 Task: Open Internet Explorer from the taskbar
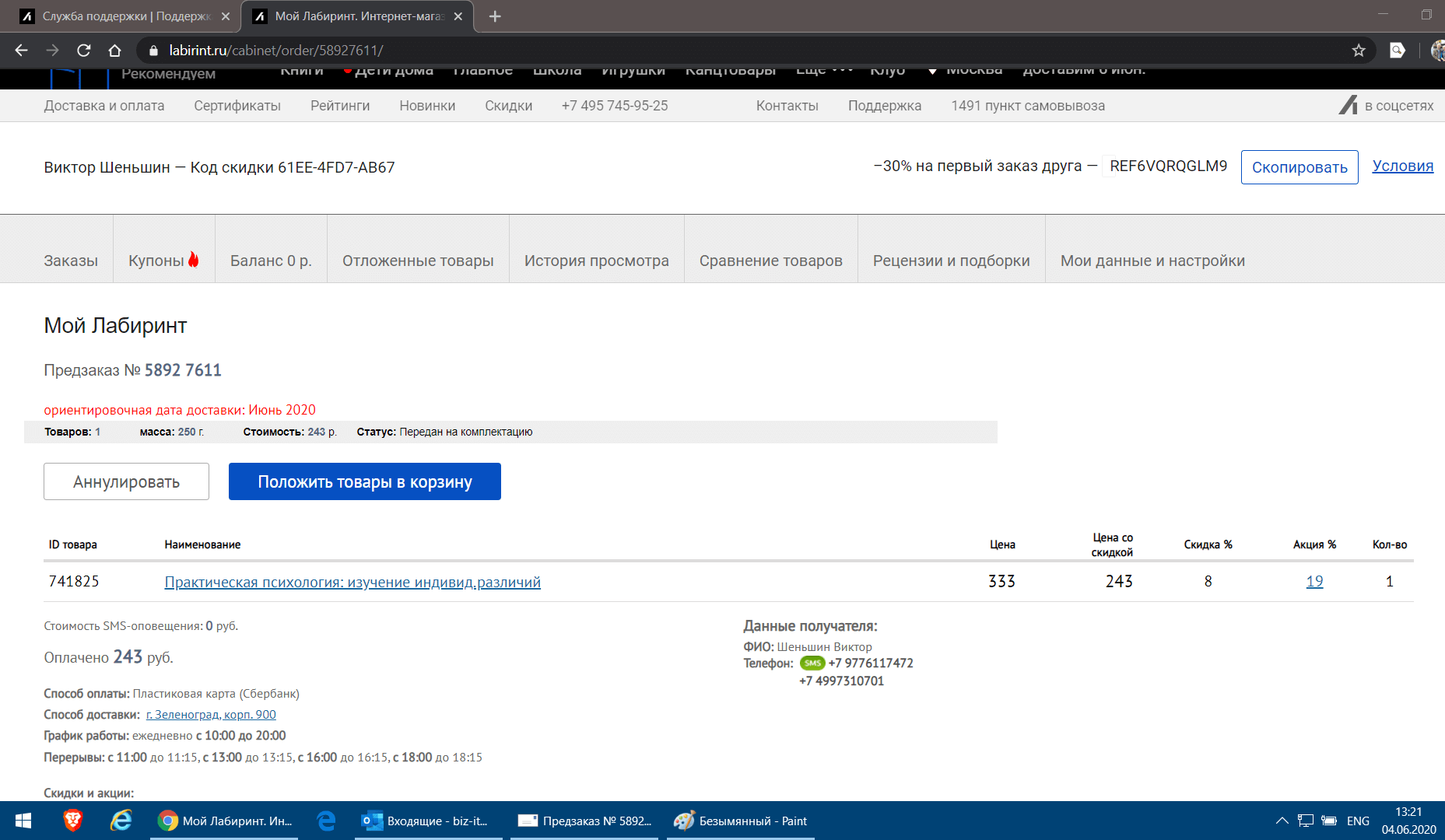[121, 821]
